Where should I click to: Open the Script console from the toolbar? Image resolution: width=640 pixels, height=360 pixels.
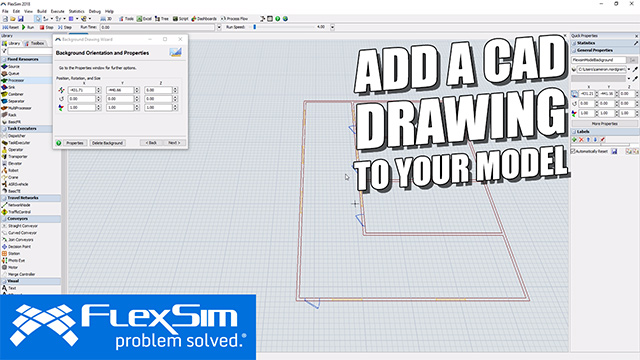[180, 19]
